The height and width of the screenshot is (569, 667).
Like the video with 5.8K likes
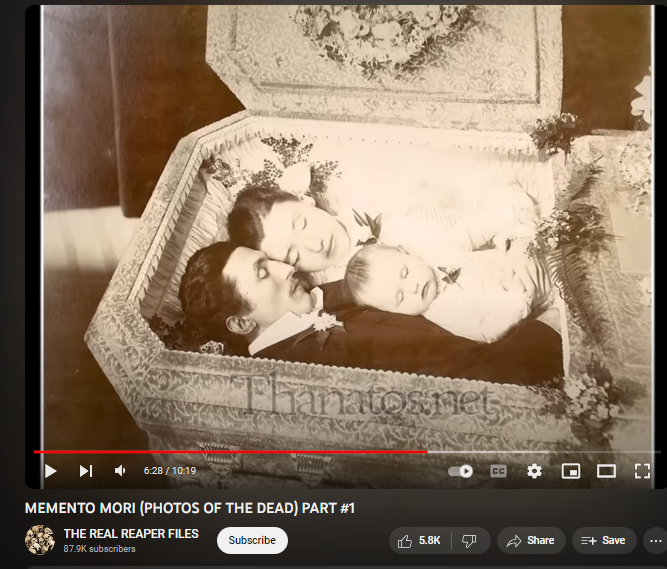pyautogui.click(x=420, y=541)
